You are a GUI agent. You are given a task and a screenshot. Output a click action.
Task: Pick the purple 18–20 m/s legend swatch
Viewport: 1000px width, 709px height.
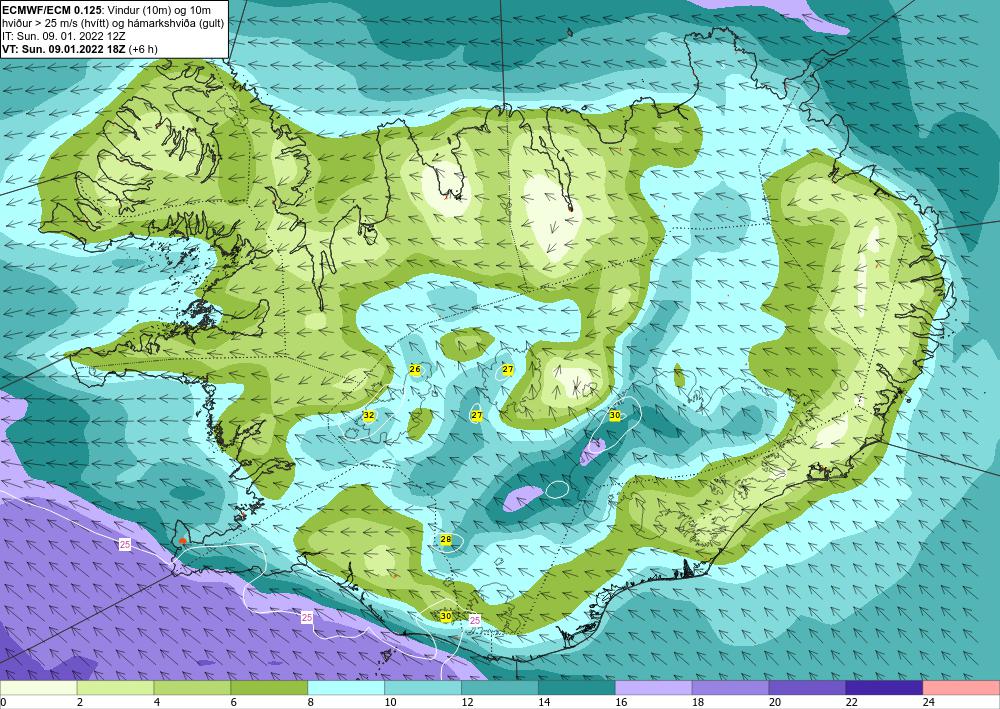pyautogui.click(x=730, y=688)
